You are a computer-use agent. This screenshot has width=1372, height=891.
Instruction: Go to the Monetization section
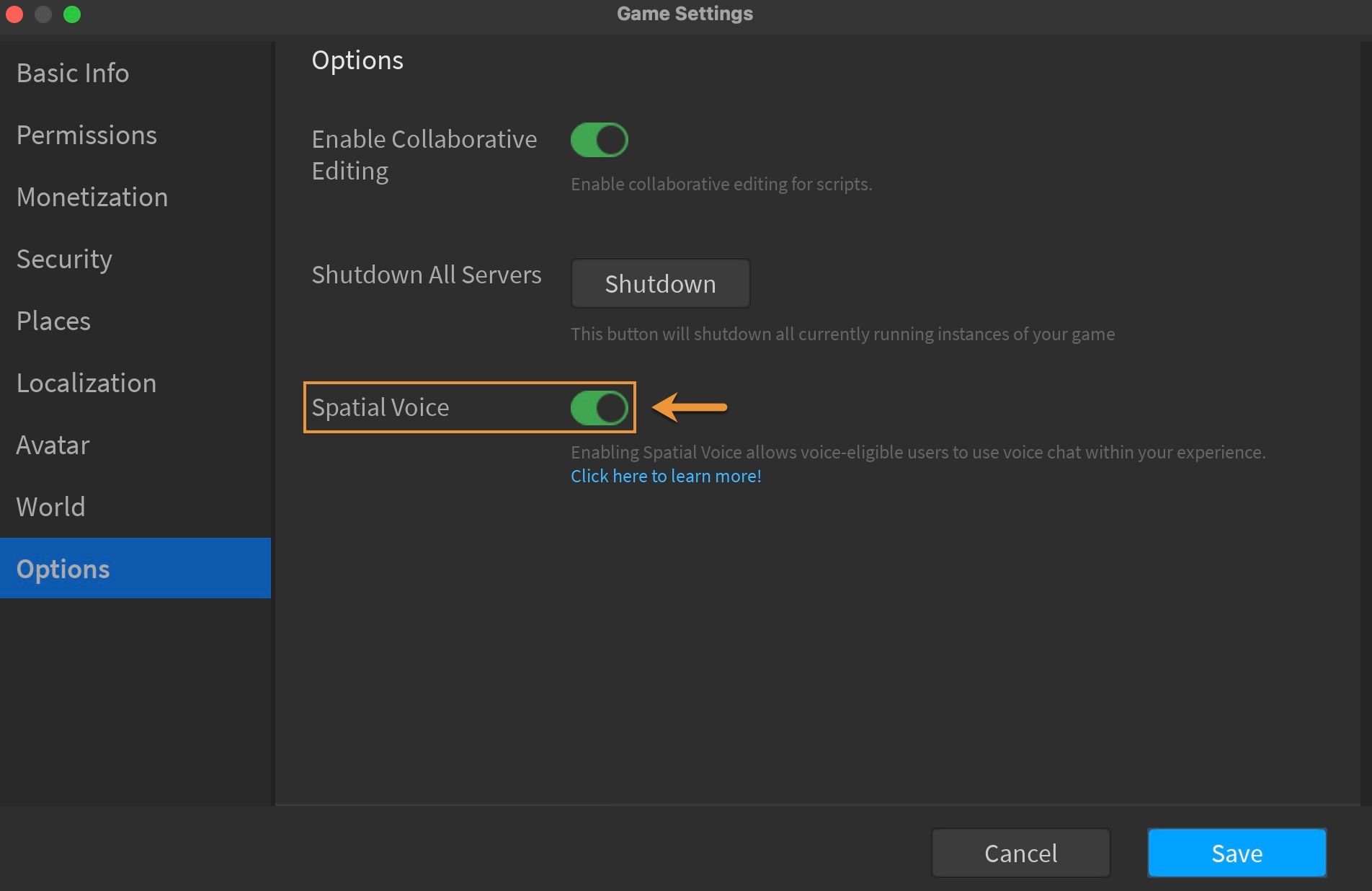(92, 198)
